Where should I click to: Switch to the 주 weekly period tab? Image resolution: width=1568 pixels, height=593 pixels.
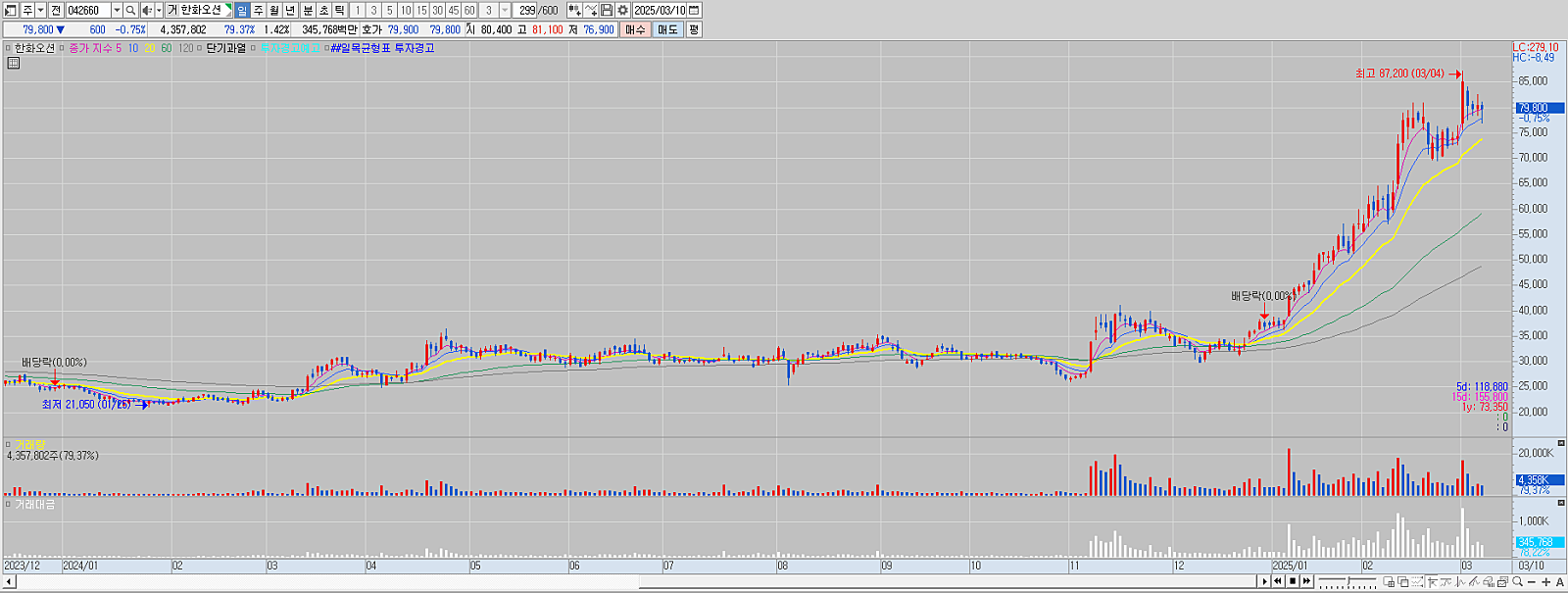point(258,10)
